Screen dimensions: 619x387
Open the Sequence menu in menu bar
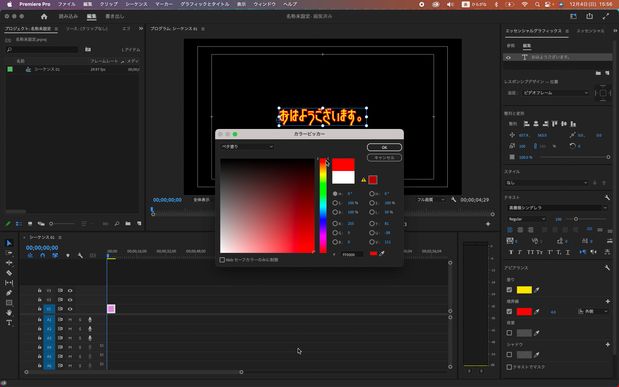(x=136, y=4)
